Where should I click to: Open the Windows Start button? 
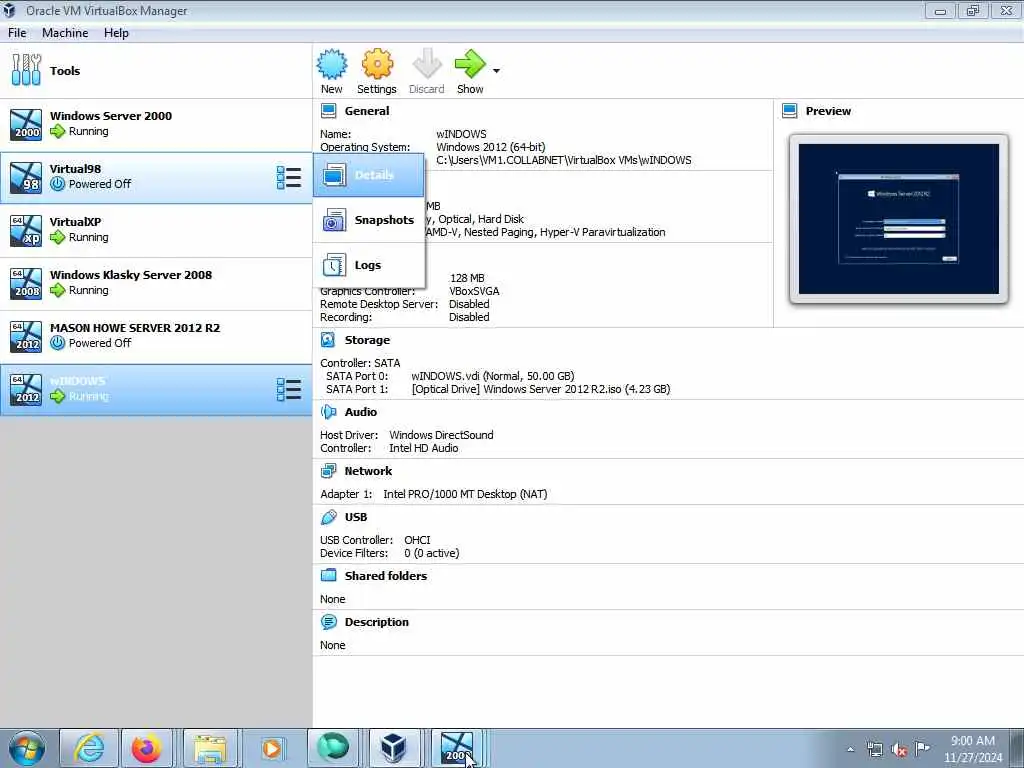pos(27,748)
